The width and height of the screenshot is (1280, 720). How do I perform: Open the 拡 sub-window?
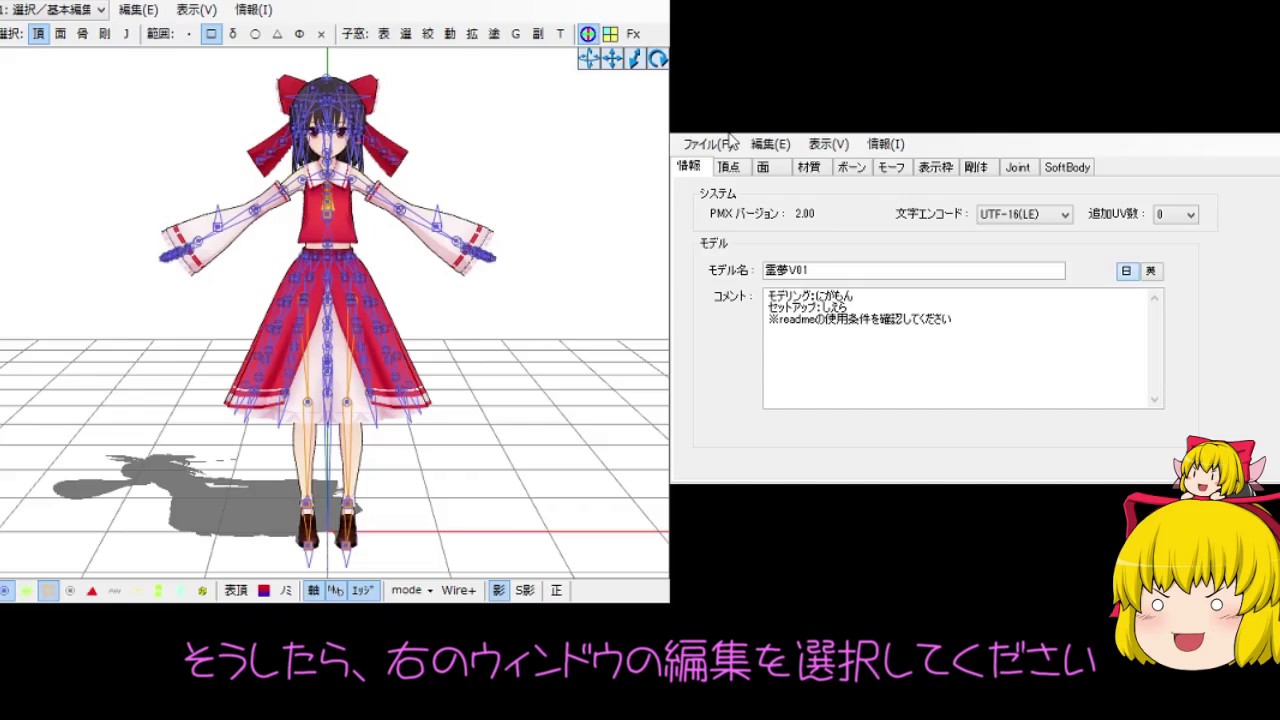[x=472, y=34]
